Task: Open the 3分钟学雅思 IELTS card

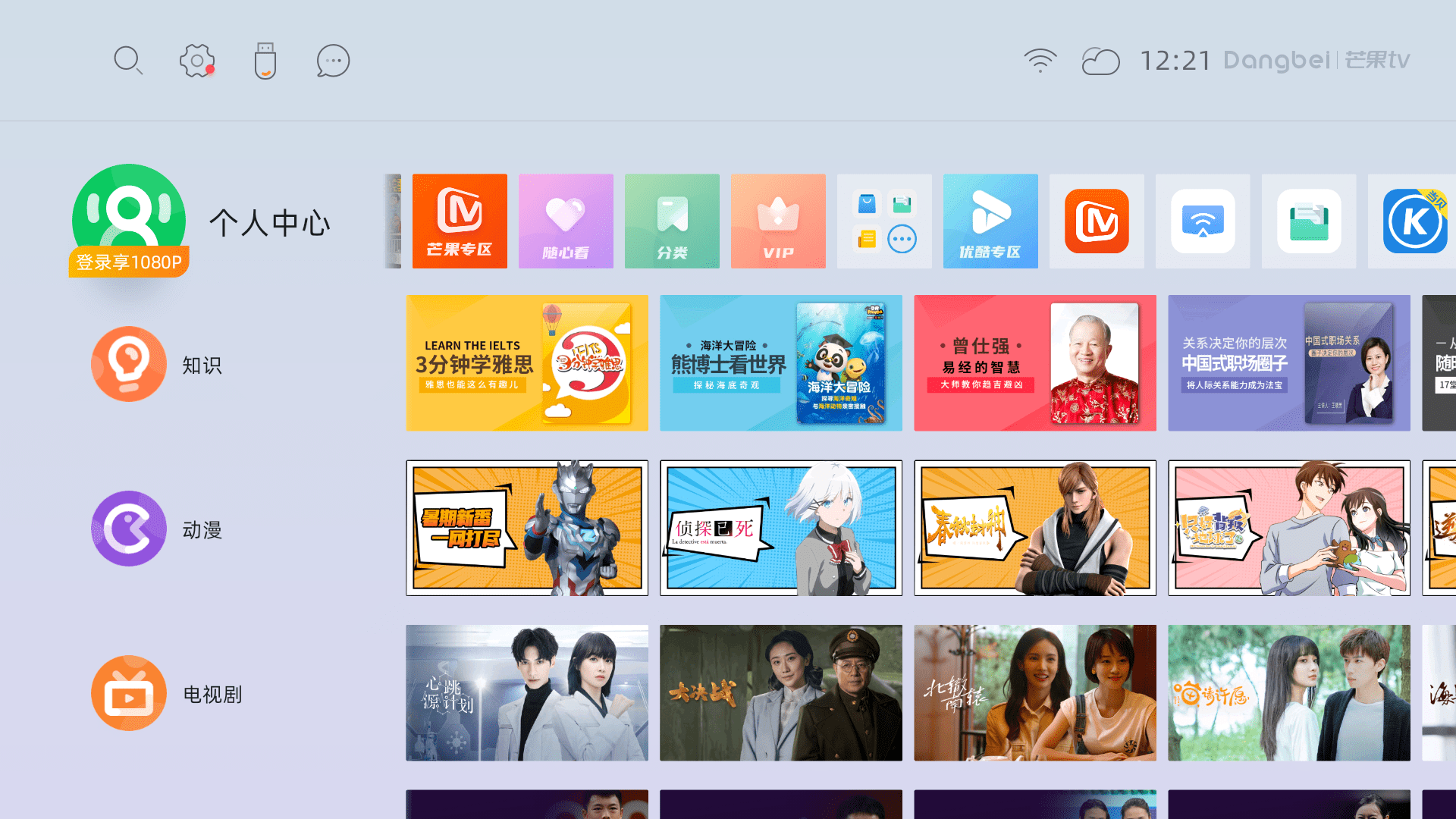Action: [x=527, y=363]
